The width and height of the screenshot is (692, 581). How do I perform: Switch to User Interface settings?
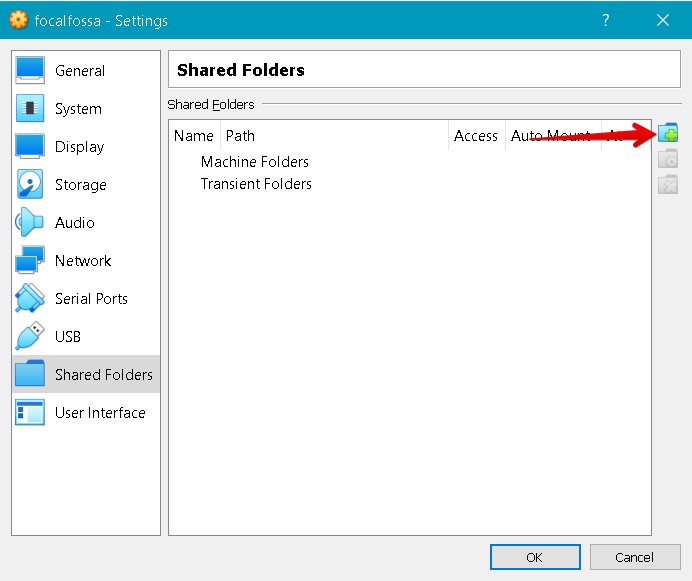tap(100, 413)
